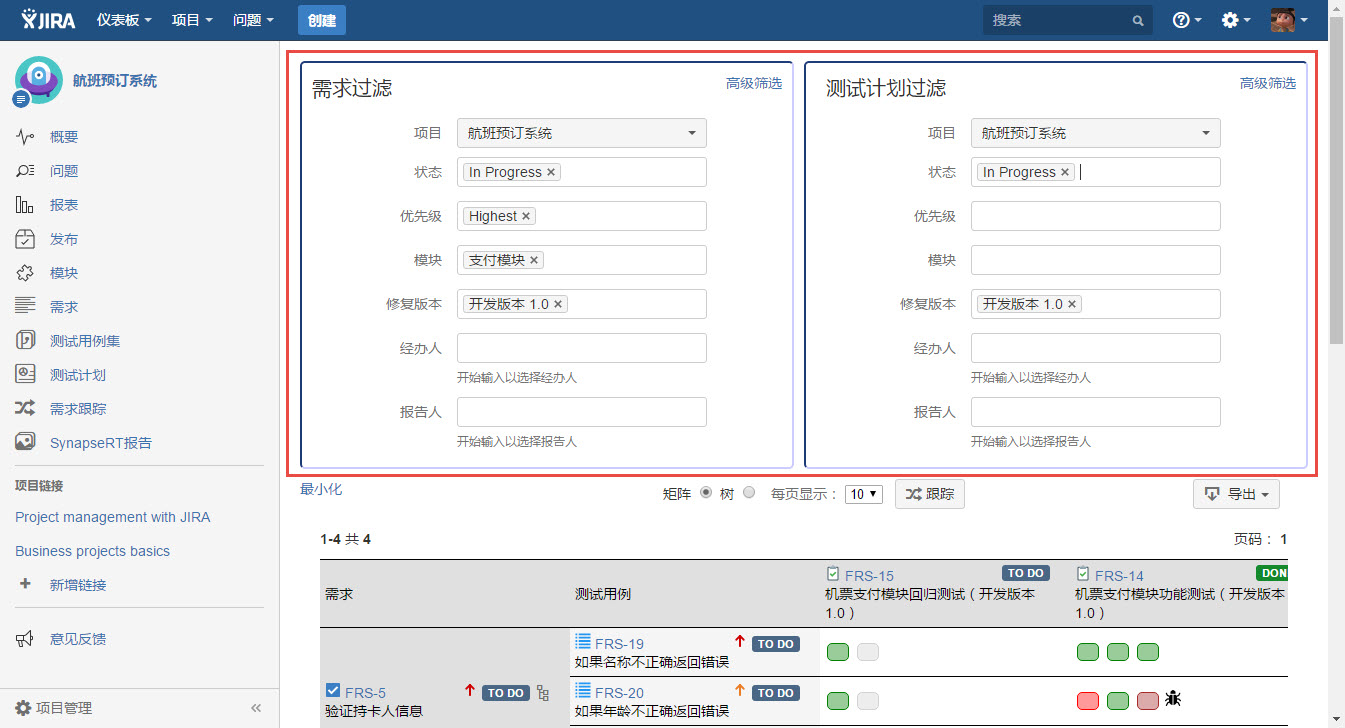Click gray status box in FRS-19 row
The height and width of the screenshot is (728, 1345).
point(868,652)
